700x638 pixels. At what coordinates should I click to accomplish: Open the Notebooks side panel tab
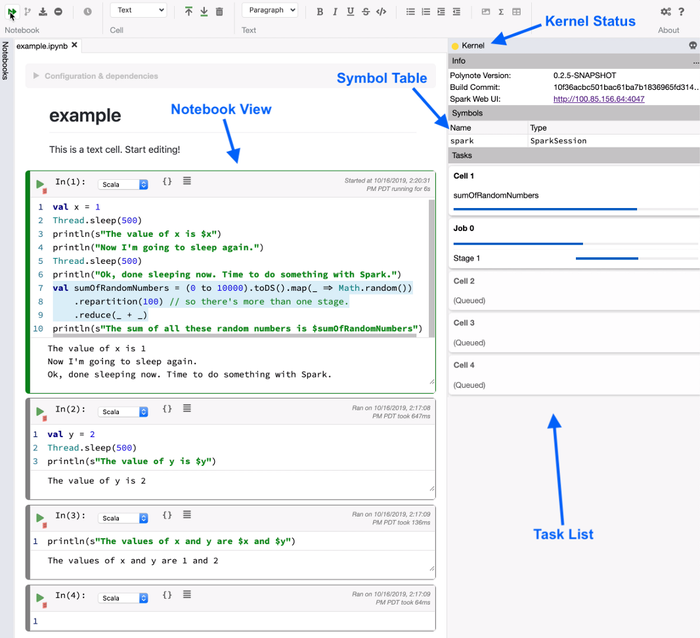pyautogui.click(x=6, y=60)
